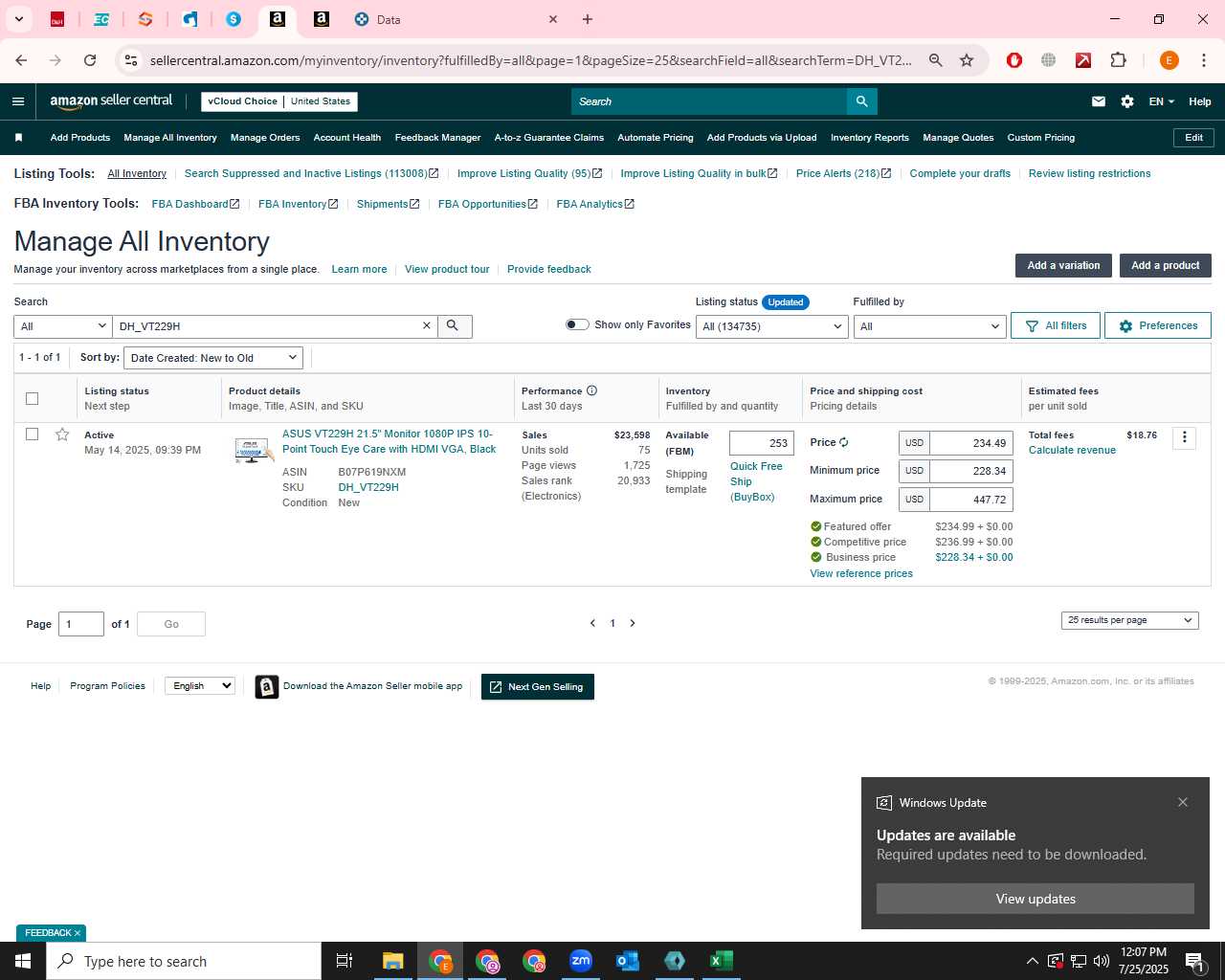
Task: Open Automate Pricing menu item
Action: (656, 138)
